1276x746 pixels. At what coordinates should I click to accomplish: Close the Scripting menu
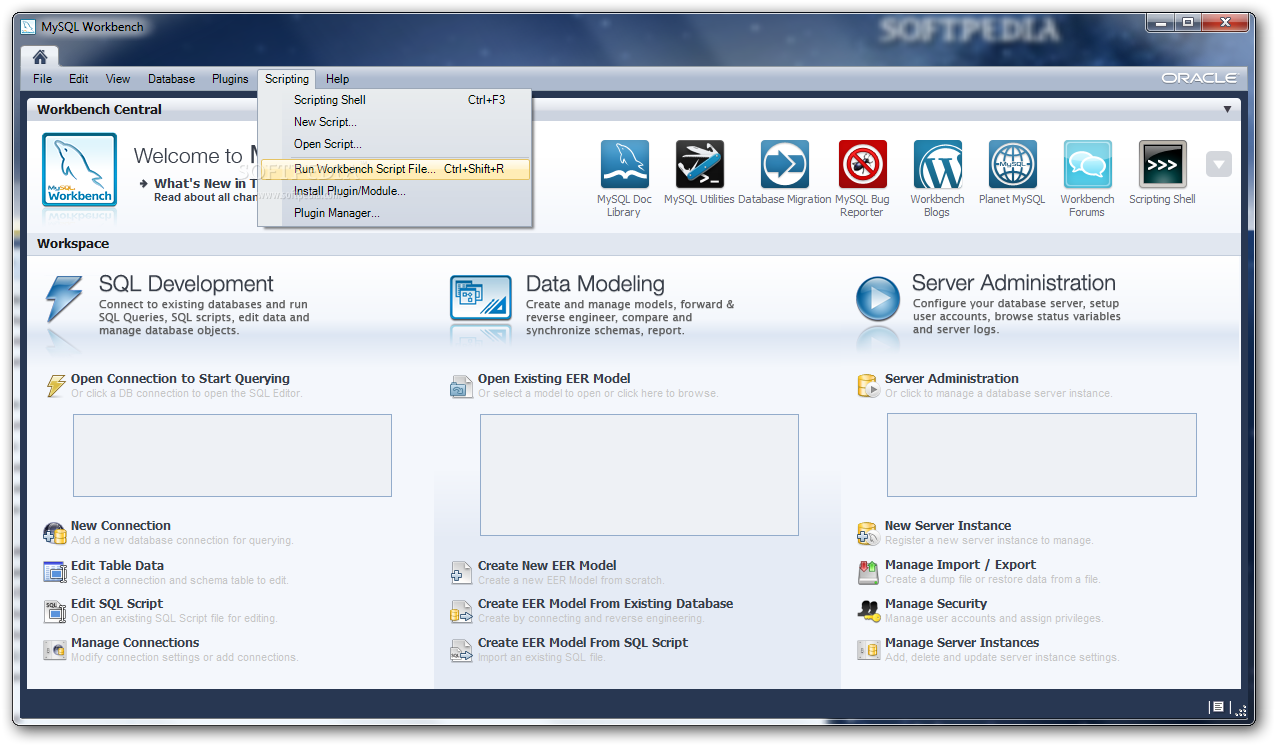(x=287, y=79)
